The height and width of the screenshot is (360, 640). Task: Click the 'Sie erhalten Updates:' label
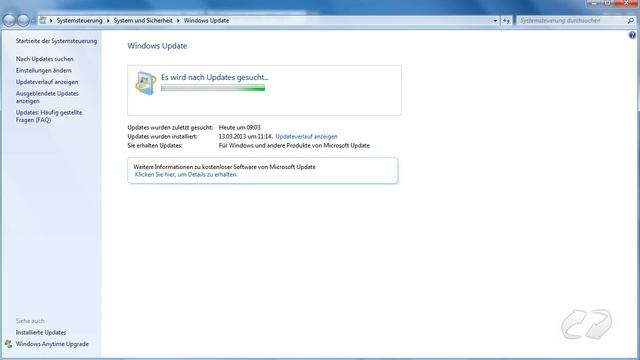155,146
